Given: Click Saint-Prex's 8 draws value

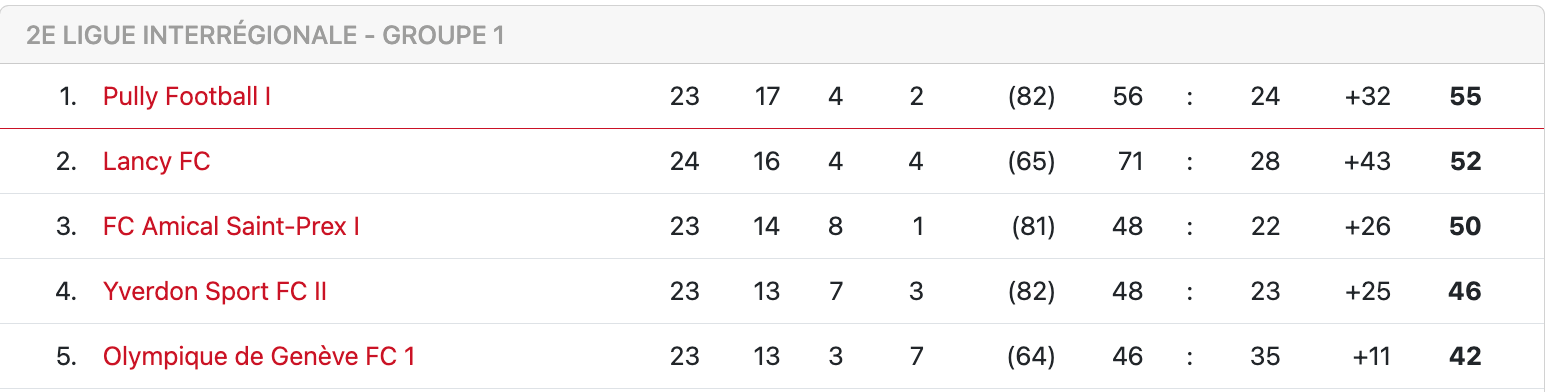Looking at the screenshot, I should pos(836,227).
